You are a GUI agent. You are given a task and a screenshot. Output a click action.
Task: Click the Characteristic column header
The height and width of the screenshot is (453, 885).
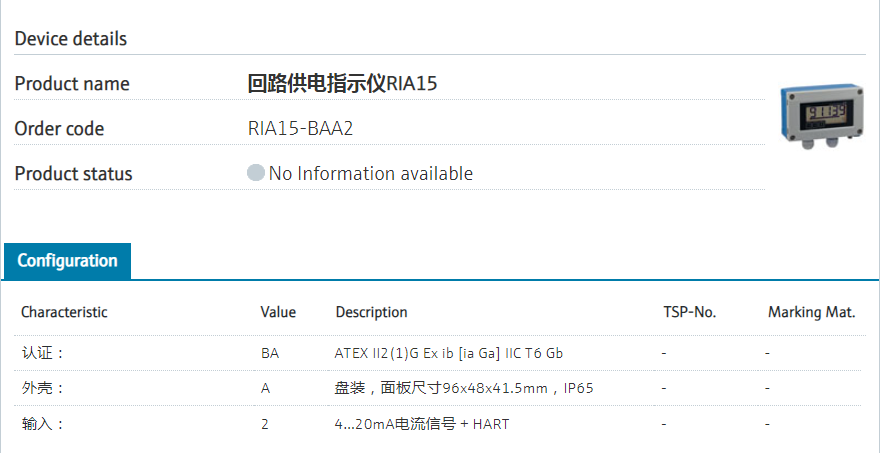click(64, 312)
